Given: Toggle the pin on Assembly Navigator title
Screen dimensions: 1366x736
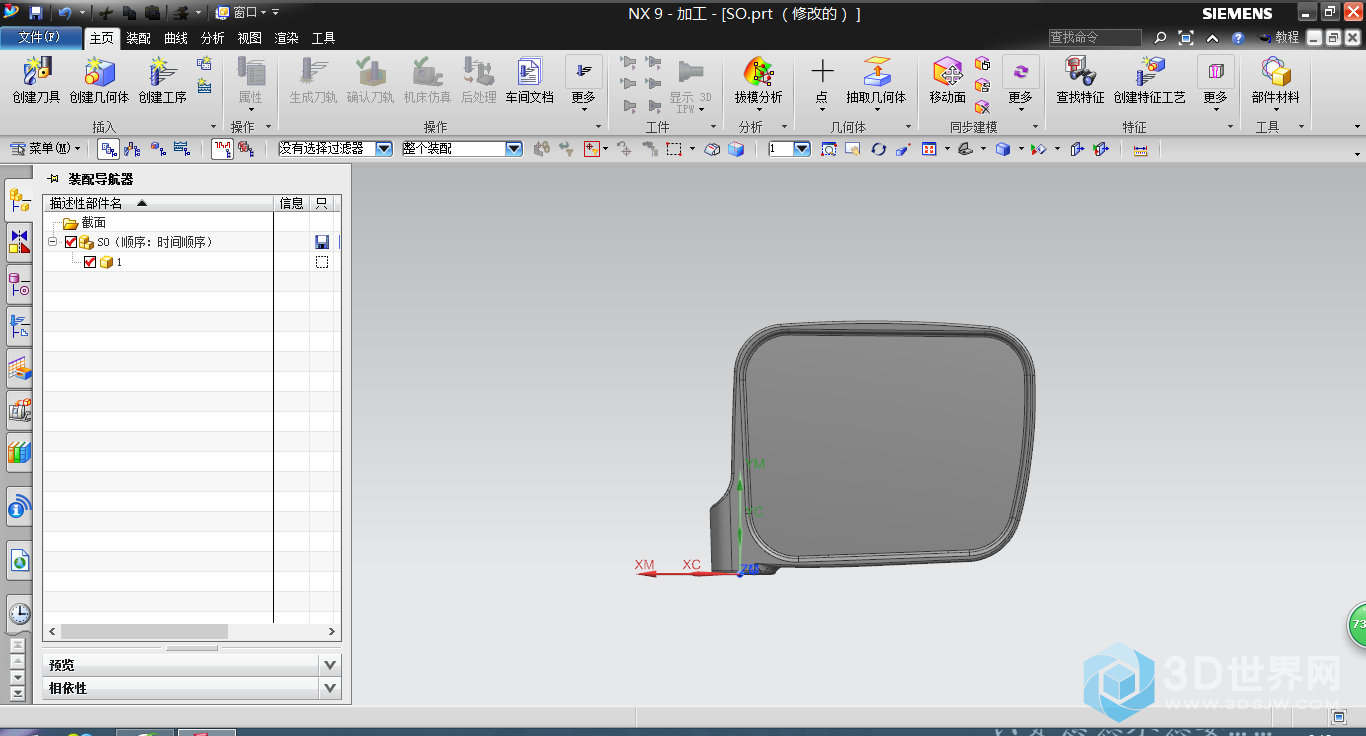Looking at the screenshot, I should click(x=53, y=179).
